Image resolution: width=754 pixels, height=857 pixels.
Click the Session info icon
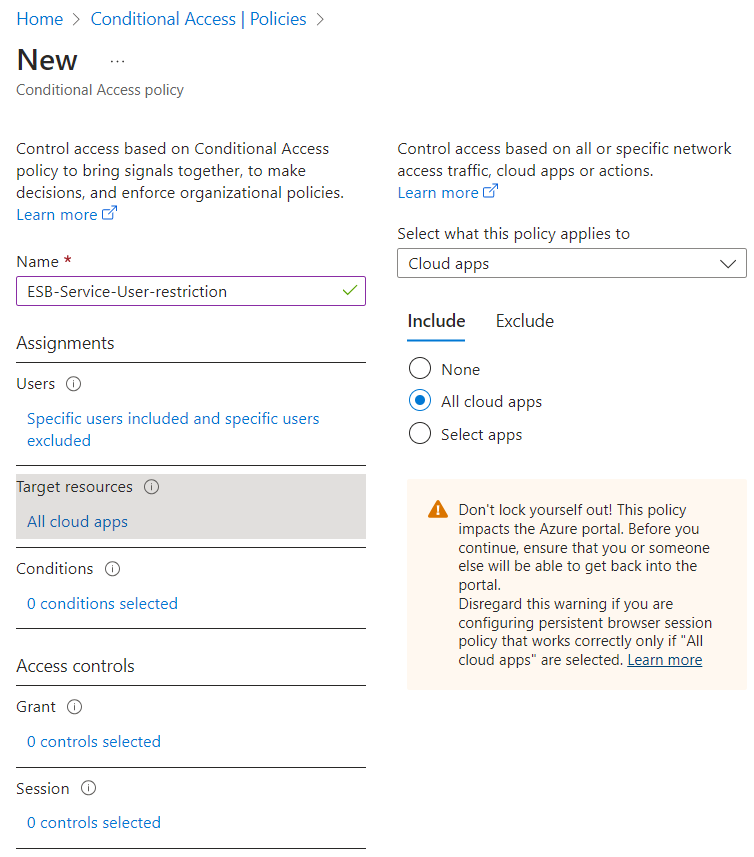[x=89, y=788]
